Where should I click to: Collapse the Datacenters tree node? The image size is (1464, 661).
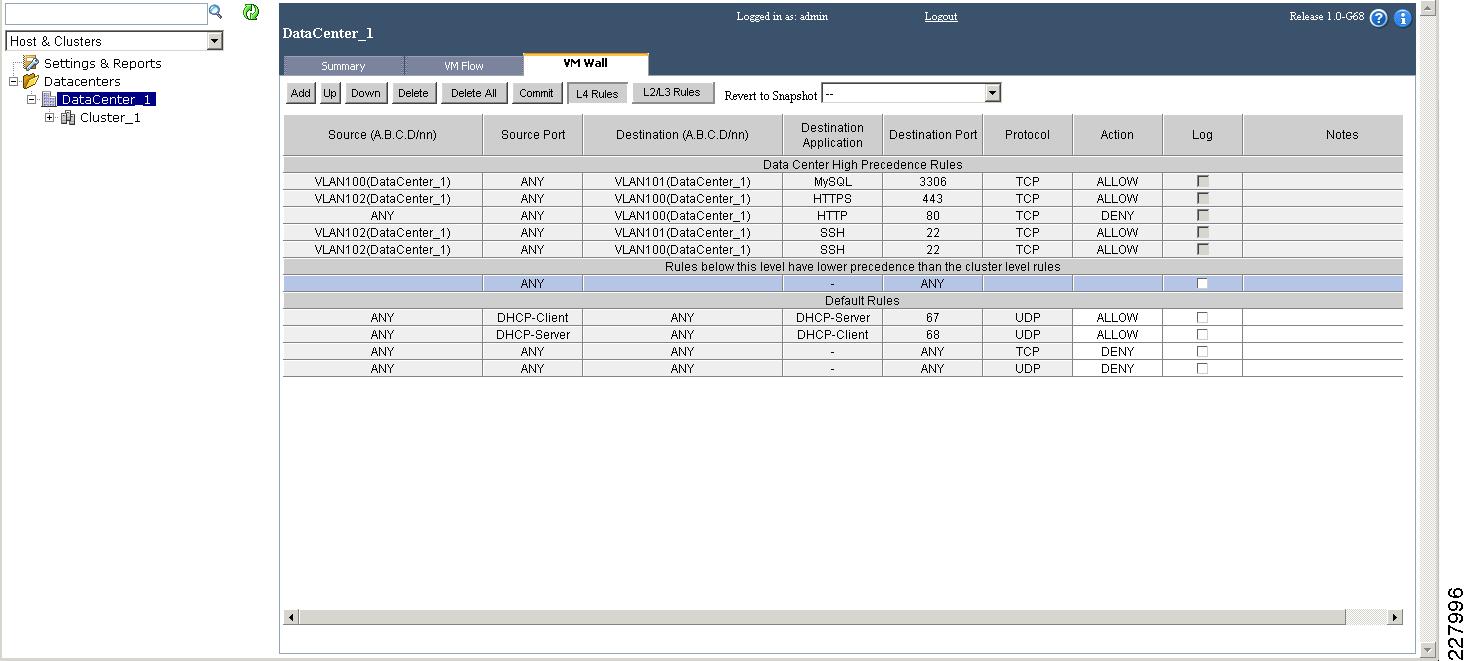pos(13,81)
